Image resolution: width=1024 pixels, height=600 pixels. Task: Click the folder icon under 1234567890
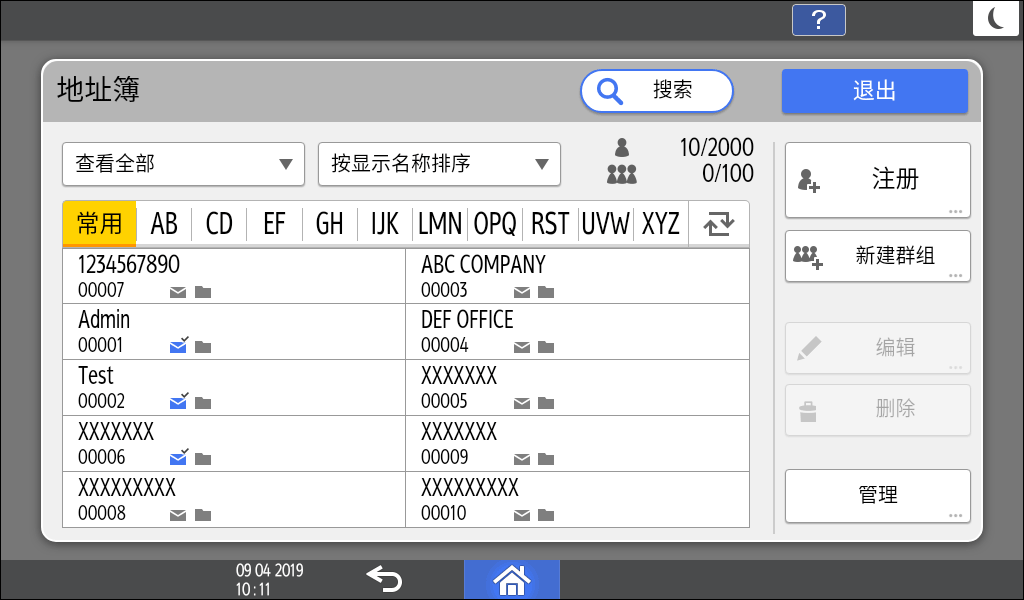point(202,290)
